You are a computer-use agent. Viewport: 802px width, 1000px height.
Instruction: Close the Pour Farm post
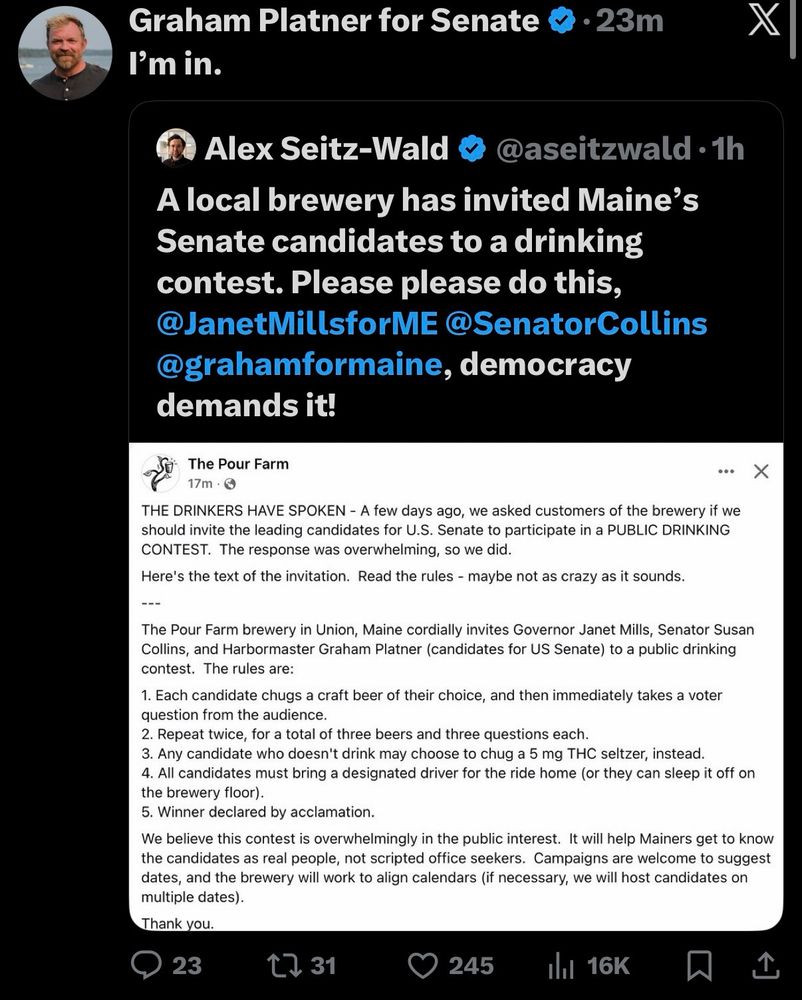[x=761, y=470]
